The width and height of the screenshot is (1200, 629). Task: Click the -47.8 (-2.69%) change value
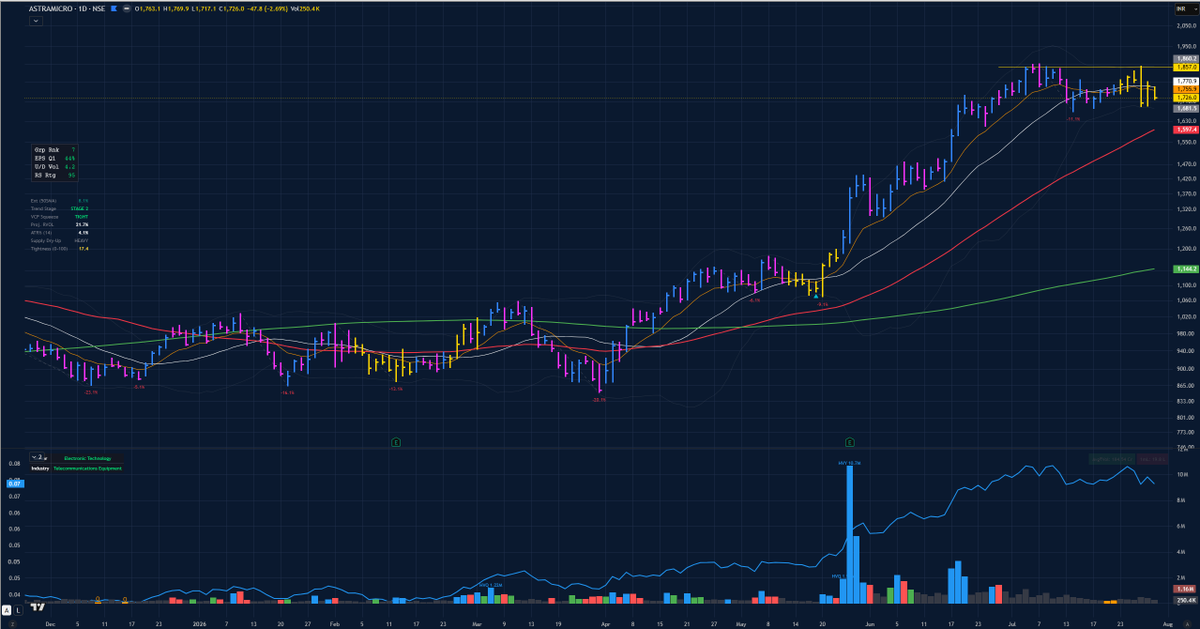[x=269, y=9]
